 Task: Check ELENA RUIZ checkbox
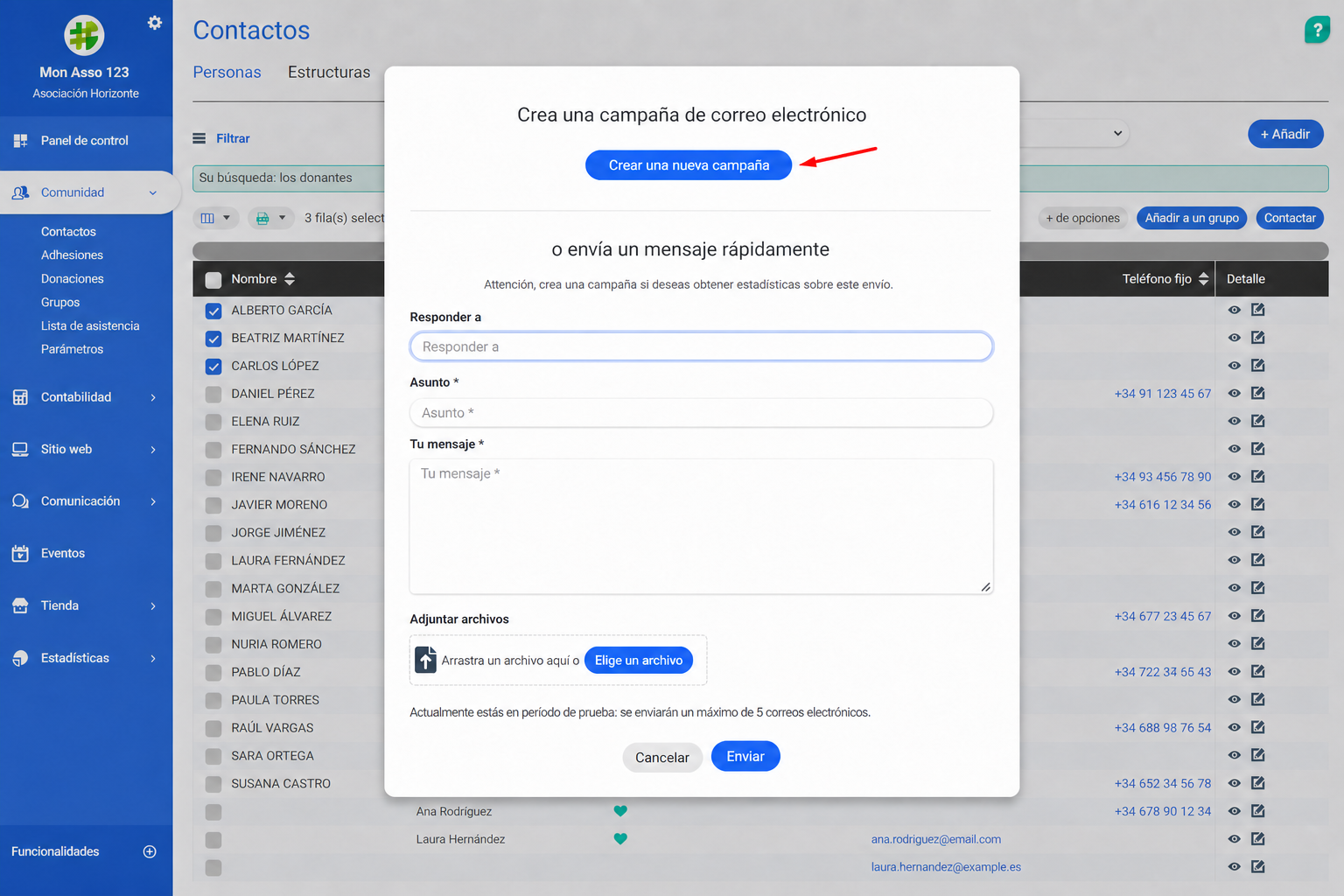tap(213, 422)
